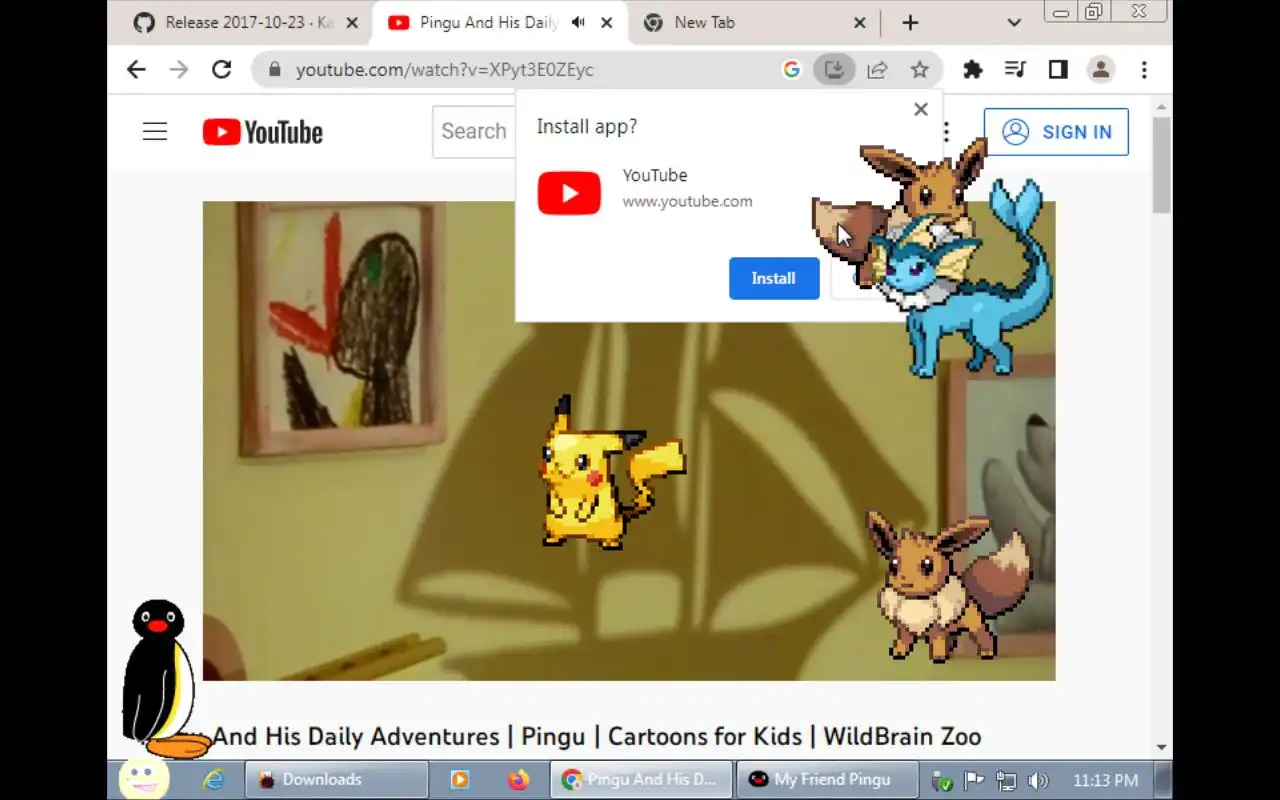Image resolution: width=1280 pixels, height=800 pixels.
Task: Open the media controls icon in the toolbar
Action: 1015,70
